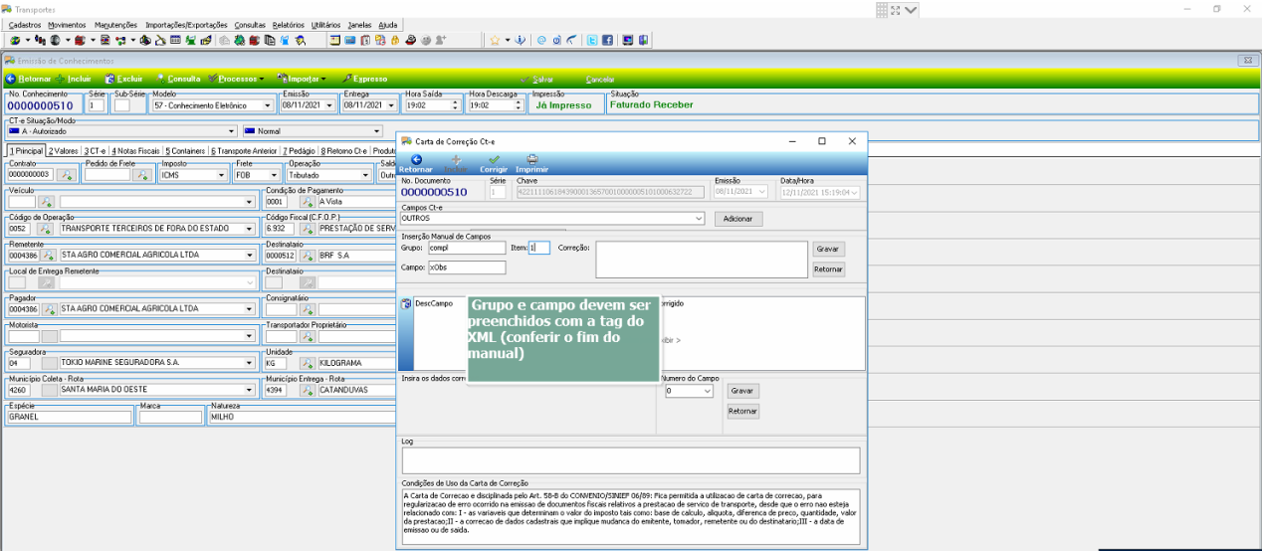Click Incluir in the green toolbar

point(74,78)
